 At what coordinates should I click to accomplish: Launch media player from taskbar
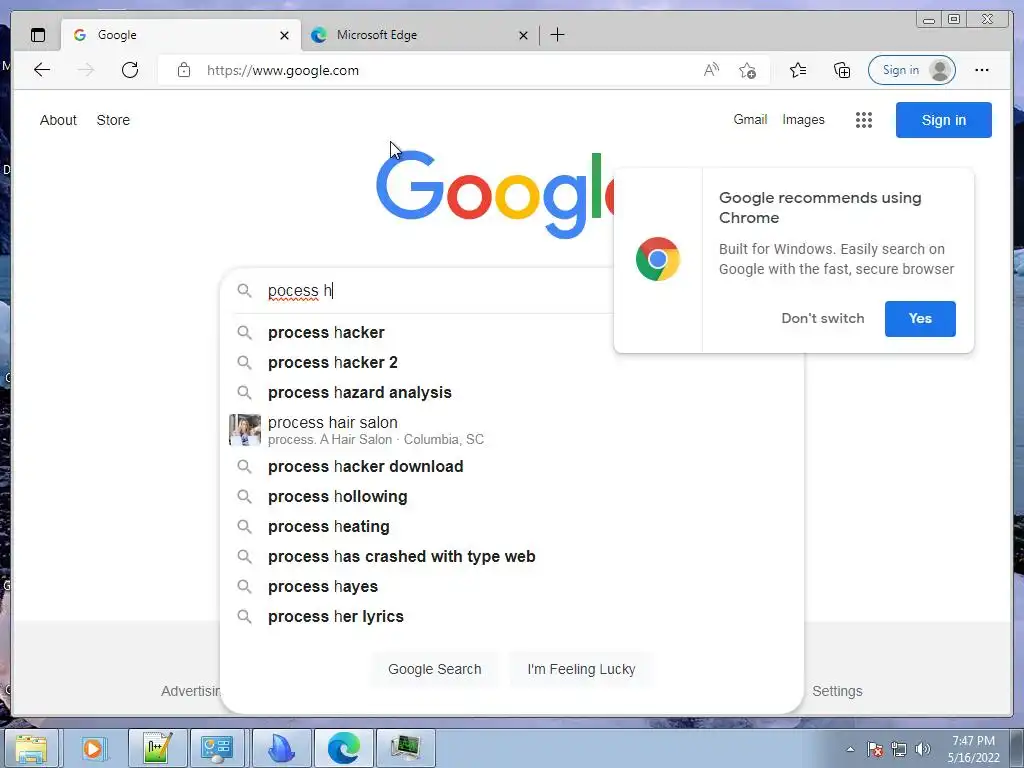click(x=94, y=748)
